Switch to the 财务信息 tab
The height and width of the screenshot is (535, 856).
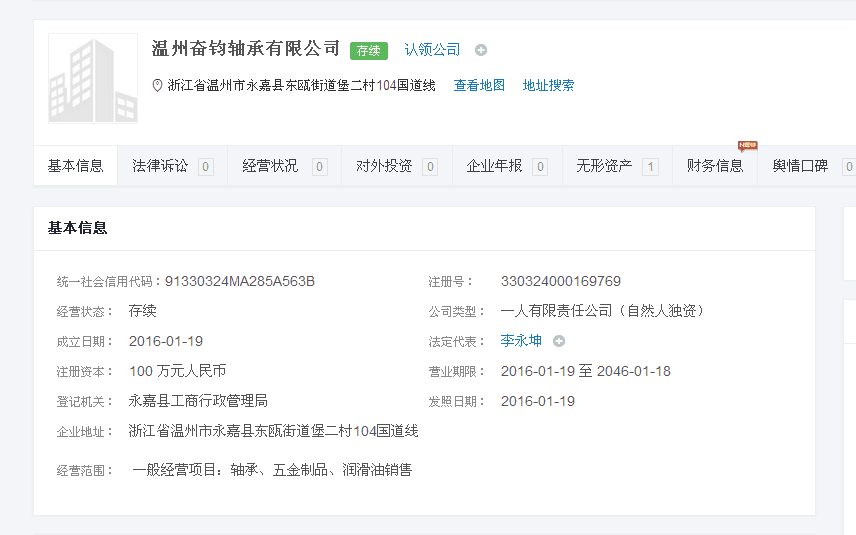tap(715, 166)
